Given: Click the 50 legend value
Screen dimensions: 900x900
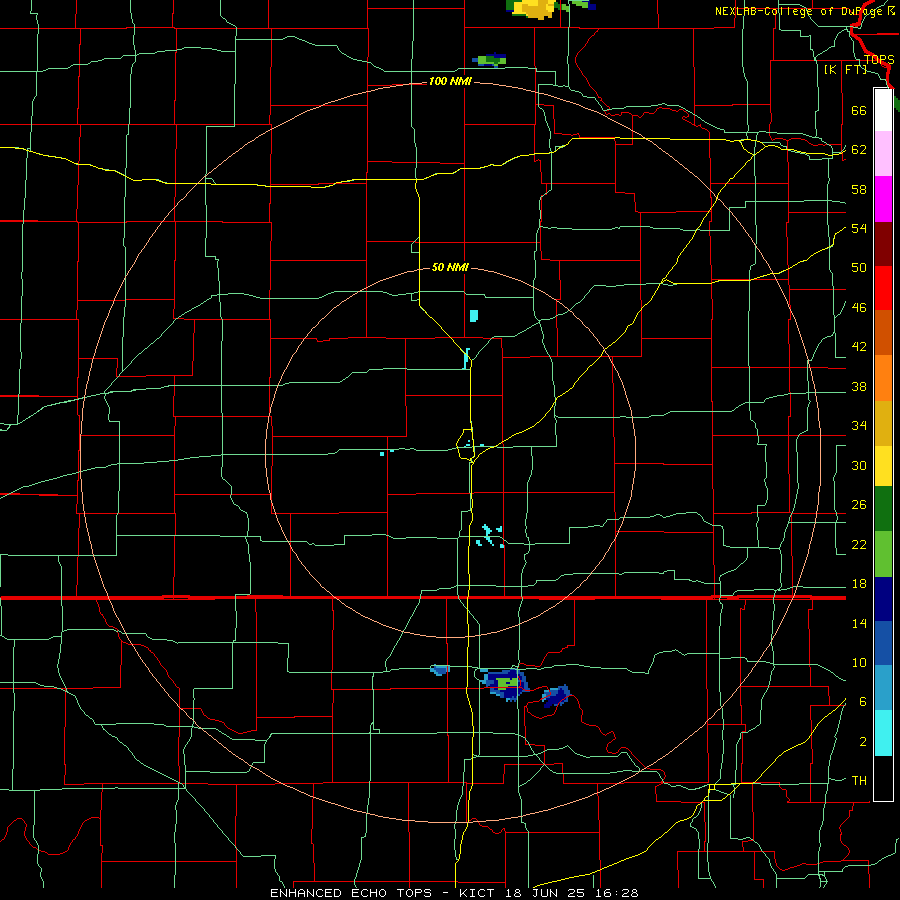Looking at the screenshot, I should coord(859,267).
